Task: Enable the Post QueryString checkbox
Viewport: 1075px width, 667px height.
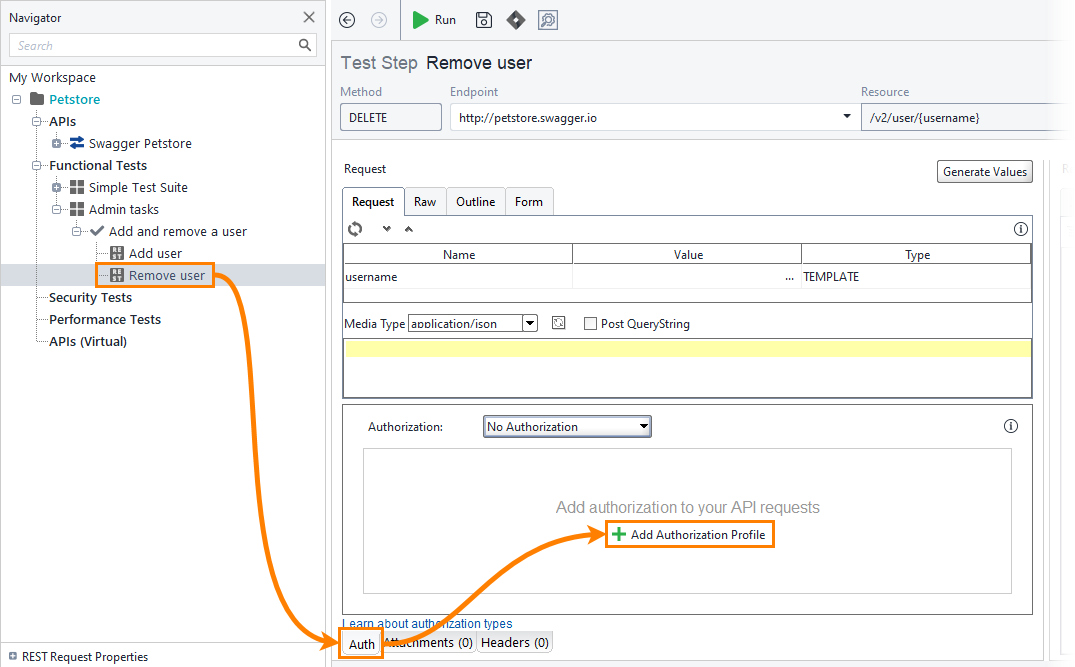Action: tap(590, 323)
